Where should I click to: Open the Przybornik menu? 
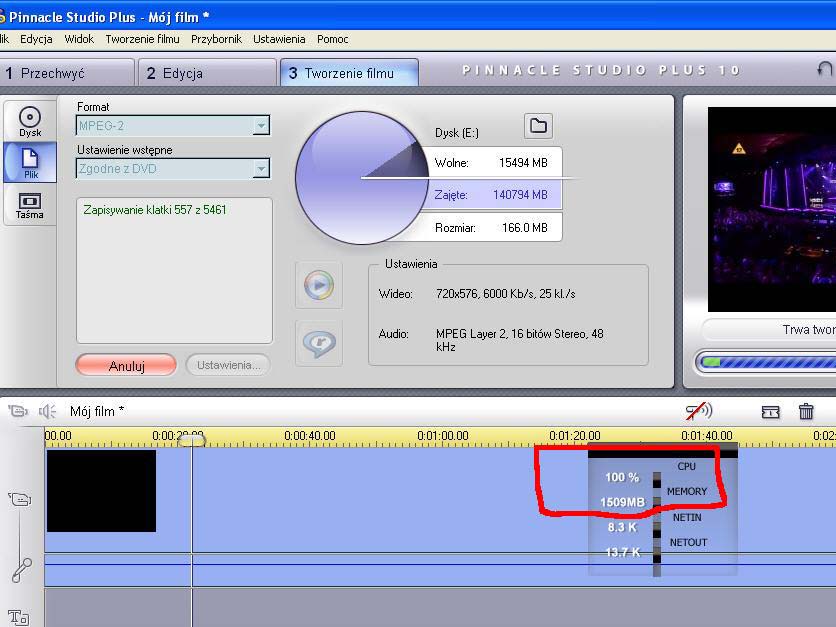coord(216,39)
